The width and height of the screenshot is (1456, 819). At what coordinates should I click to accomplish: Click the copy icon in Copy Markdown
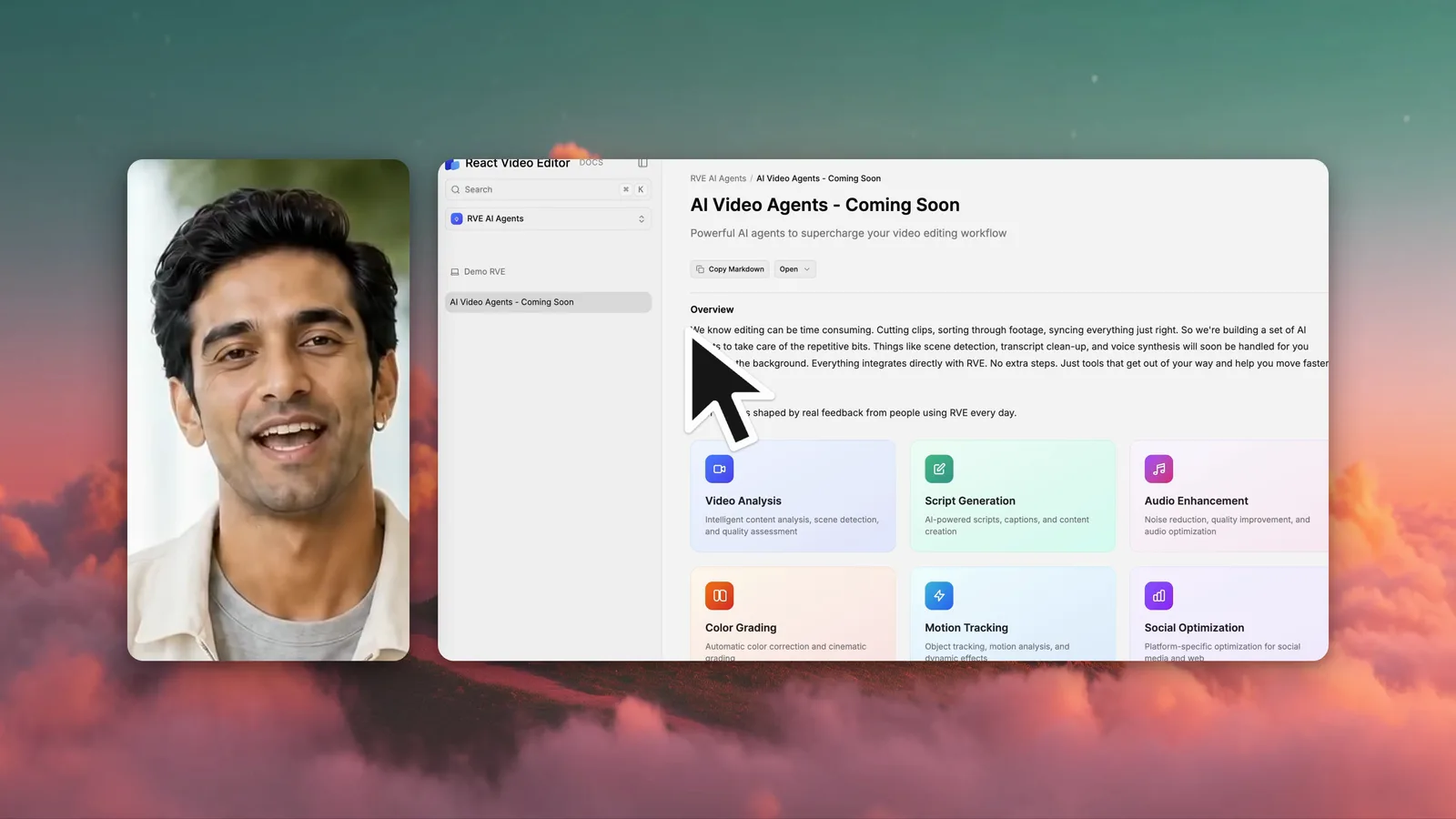700,269
